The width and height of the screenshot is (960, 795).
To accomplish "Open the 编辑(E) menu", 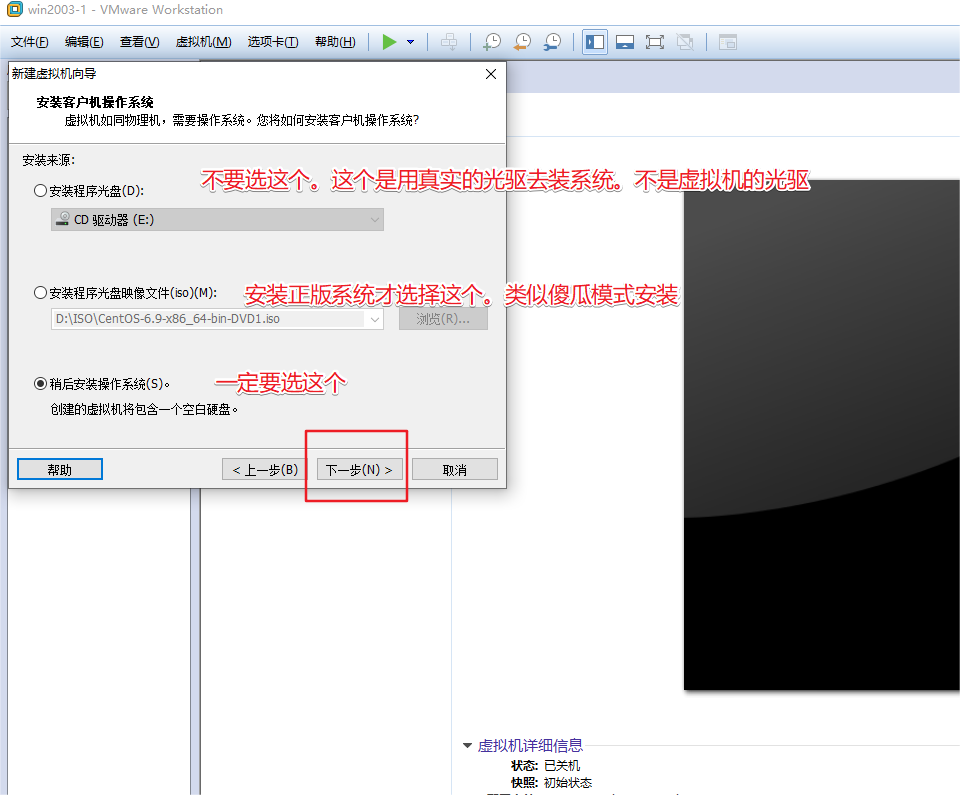I will click(x=84, y=42).
